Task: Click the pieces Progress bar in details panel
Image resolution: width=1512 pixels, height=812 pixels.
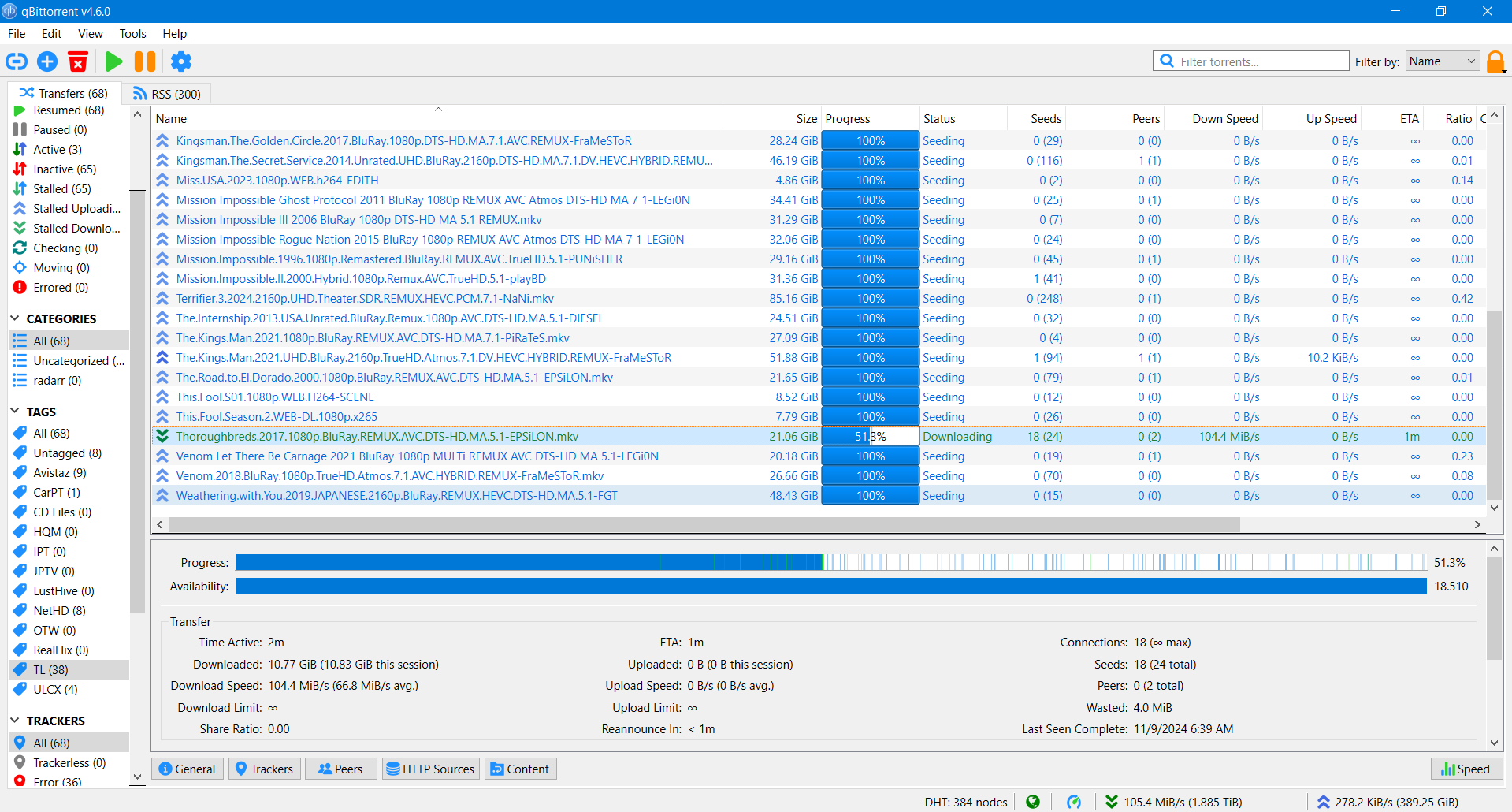Action: [831, 562]
